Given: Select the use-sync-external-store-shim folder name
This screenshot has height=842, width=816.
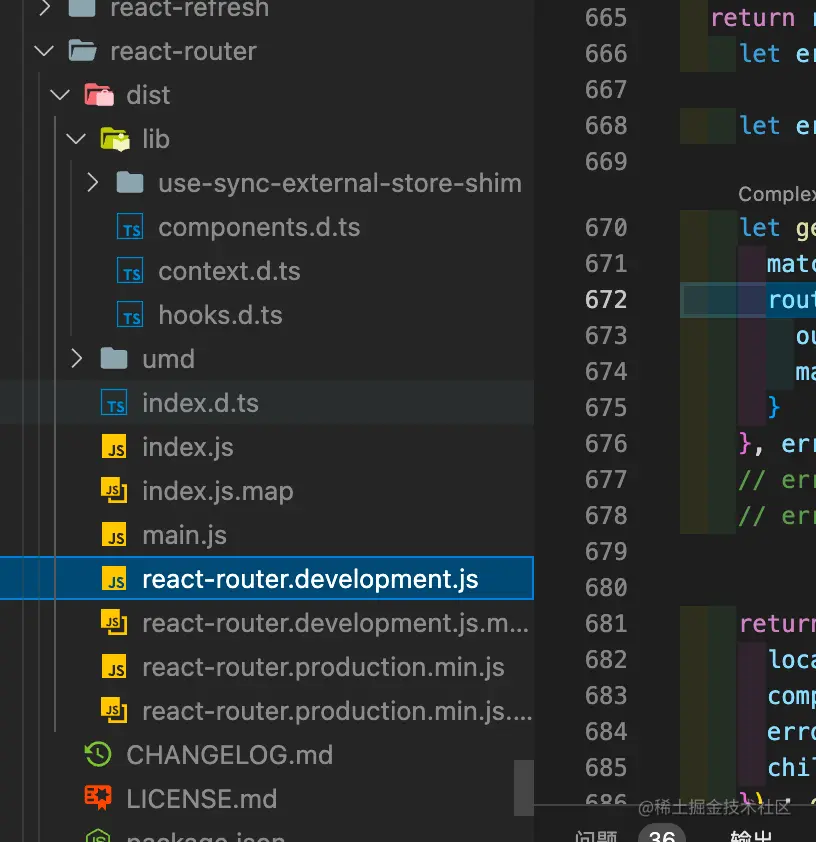Looking at the screenshot, I should point(340,184).
